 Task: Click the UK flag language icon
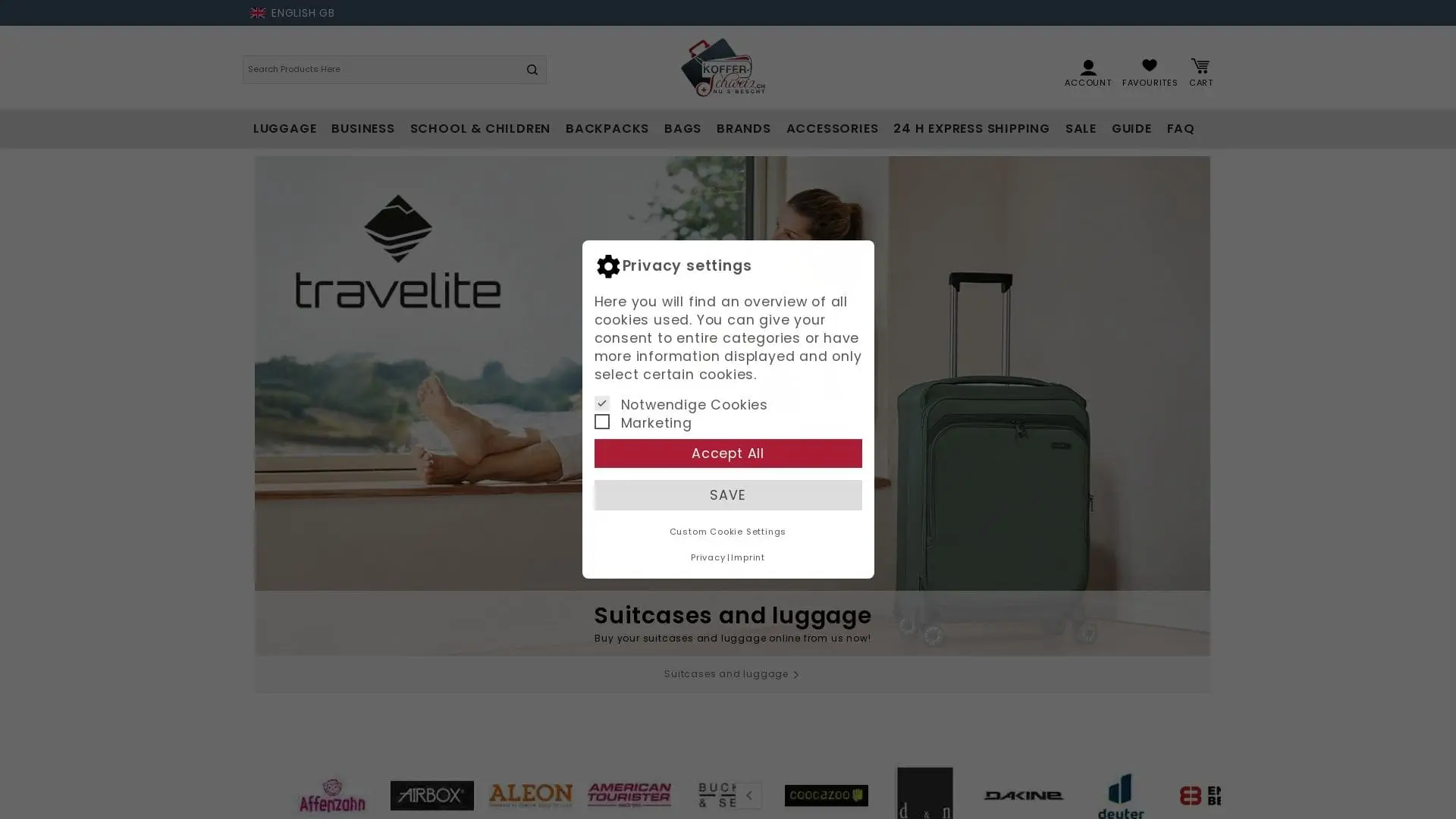(x=258, y=13)
